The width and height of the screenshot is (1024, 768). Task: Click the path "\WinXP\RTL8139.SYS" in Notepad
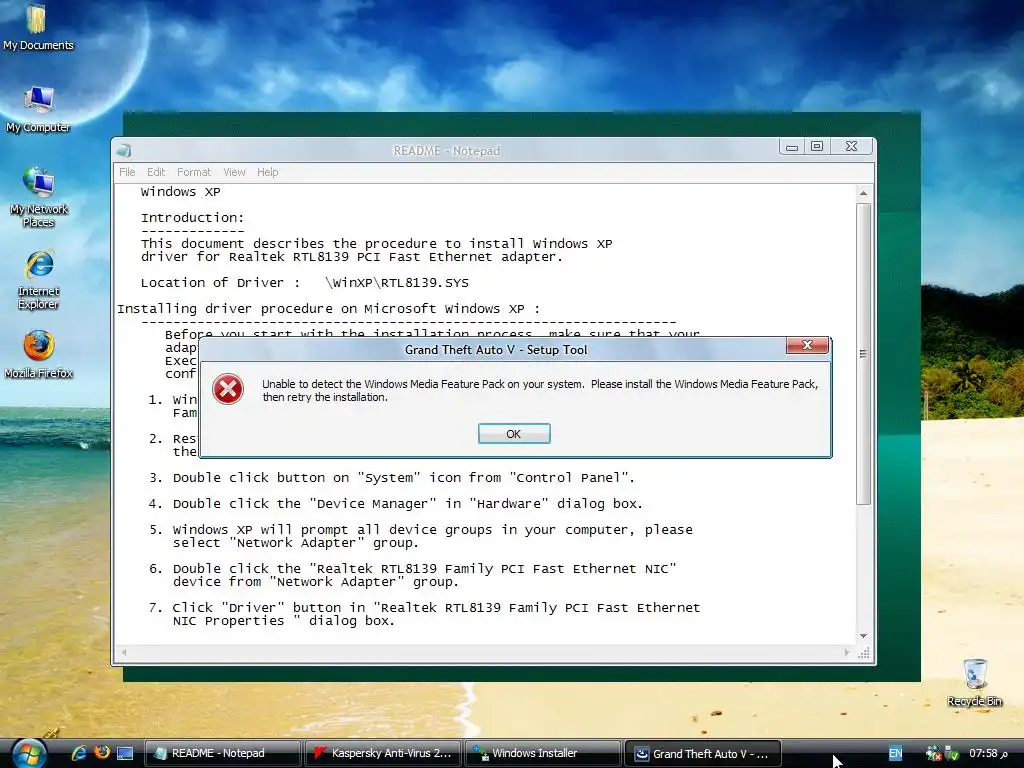(397, 283)
